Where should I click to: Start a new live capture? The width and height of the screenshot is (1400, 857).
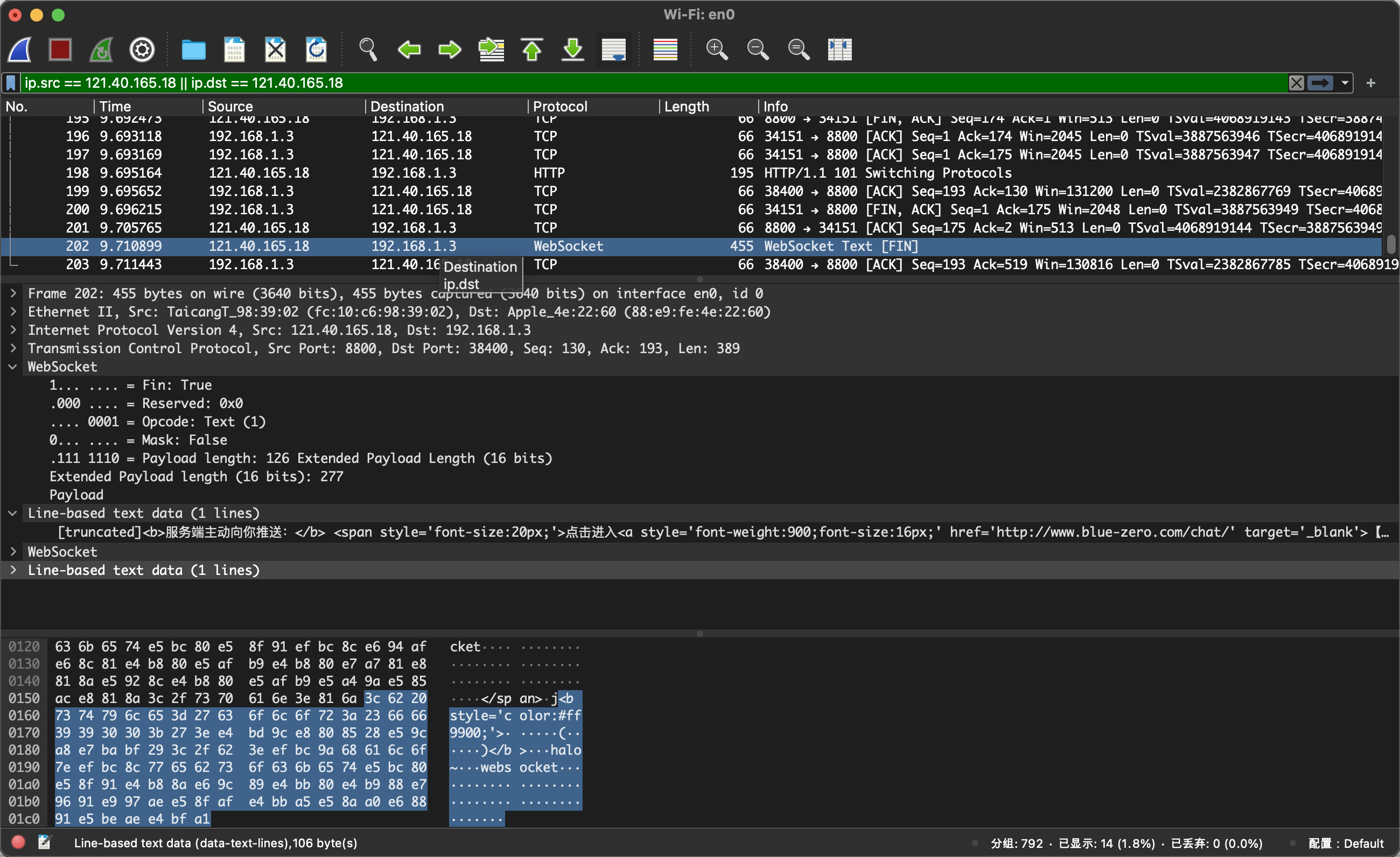point(19,50)
